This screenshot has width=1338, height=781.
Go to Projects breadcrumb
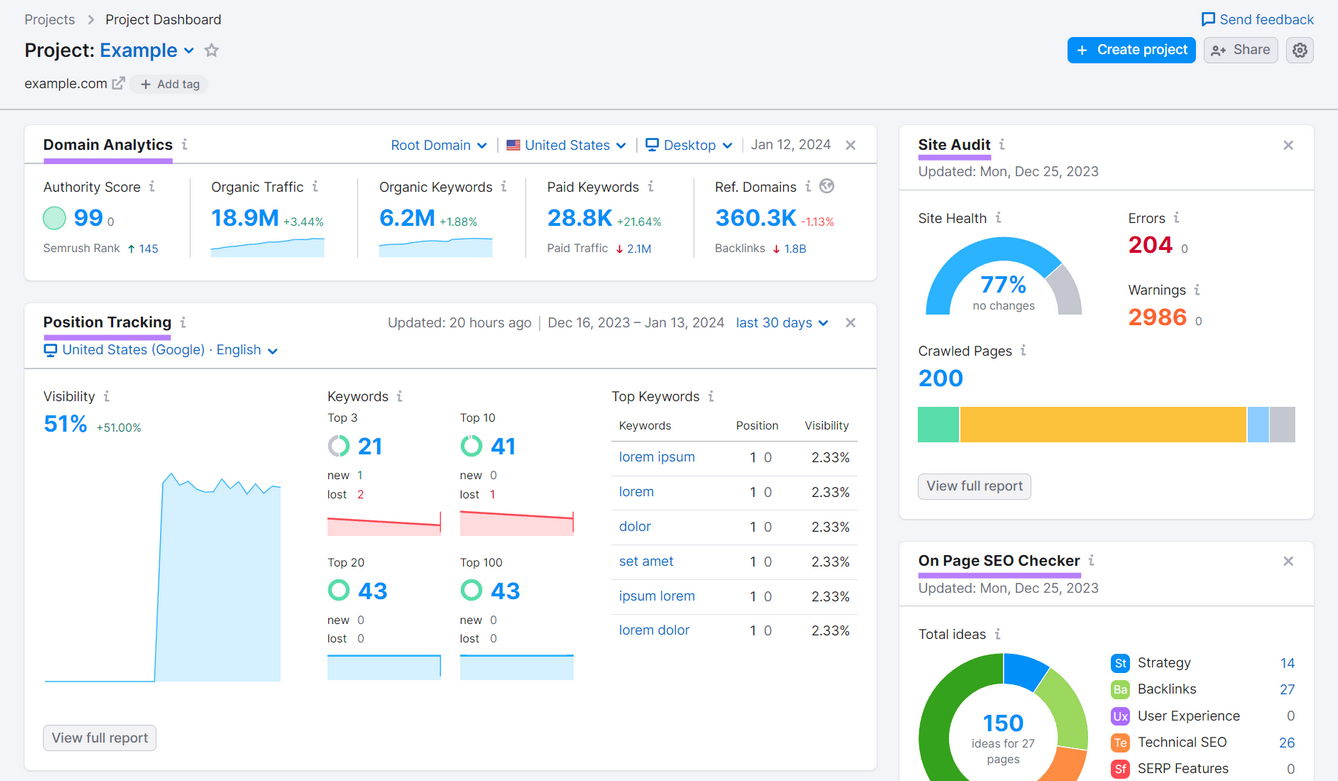coord(50,19)
